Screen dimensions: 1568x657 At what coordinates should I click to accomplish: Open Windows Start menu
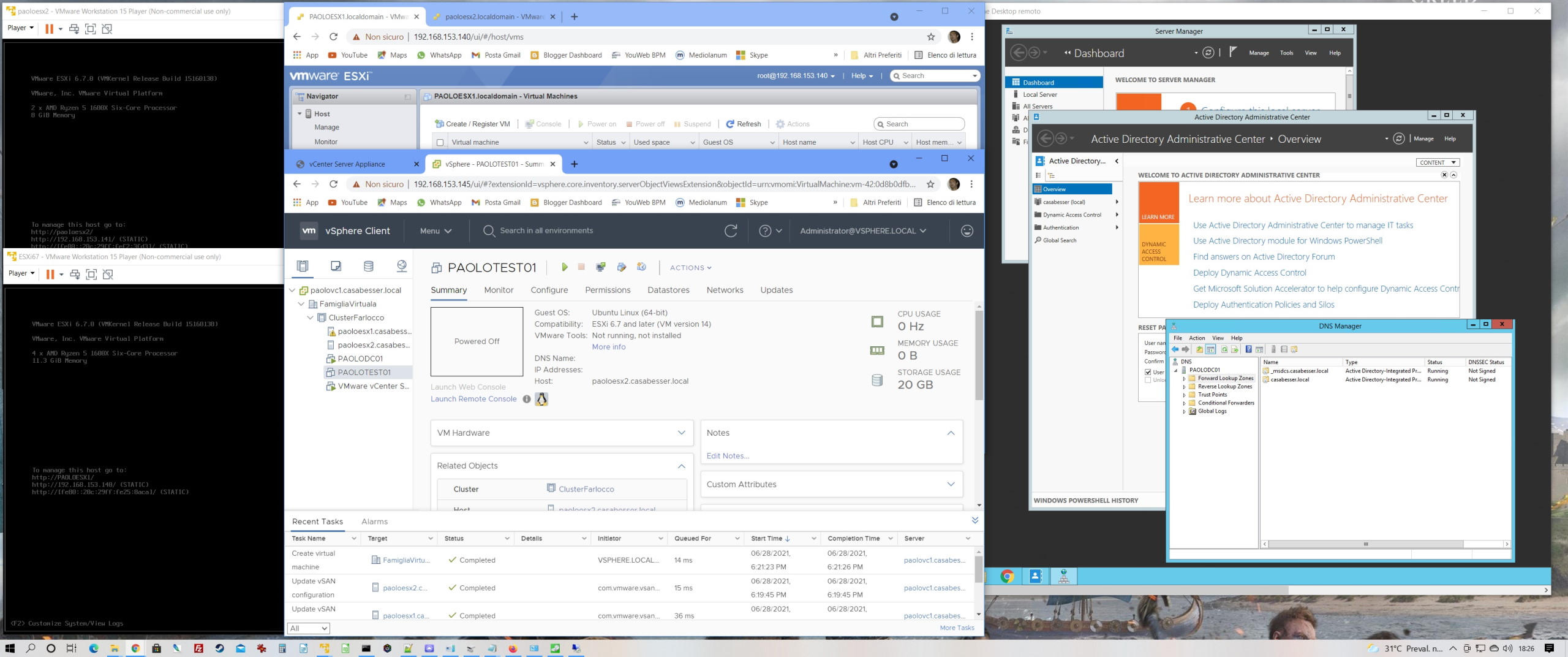click(10, 648)
